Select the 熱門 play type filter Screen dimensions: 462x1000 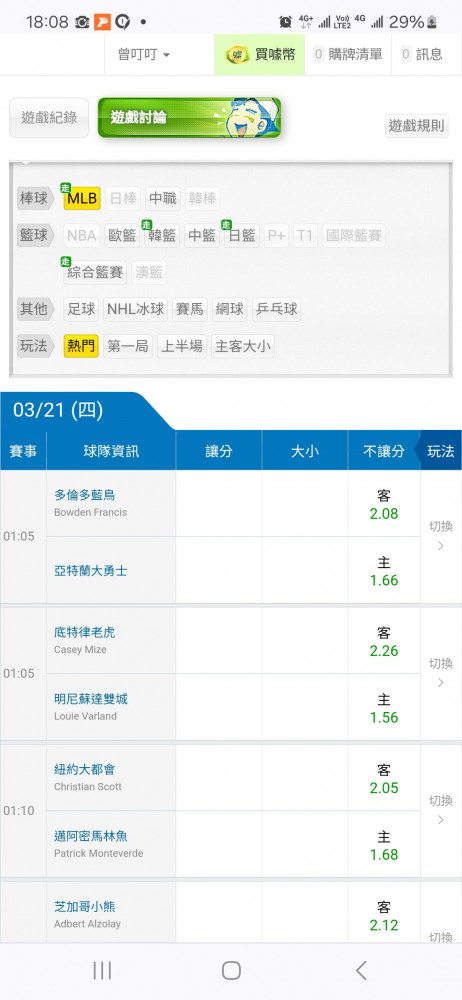click(81, 346)
